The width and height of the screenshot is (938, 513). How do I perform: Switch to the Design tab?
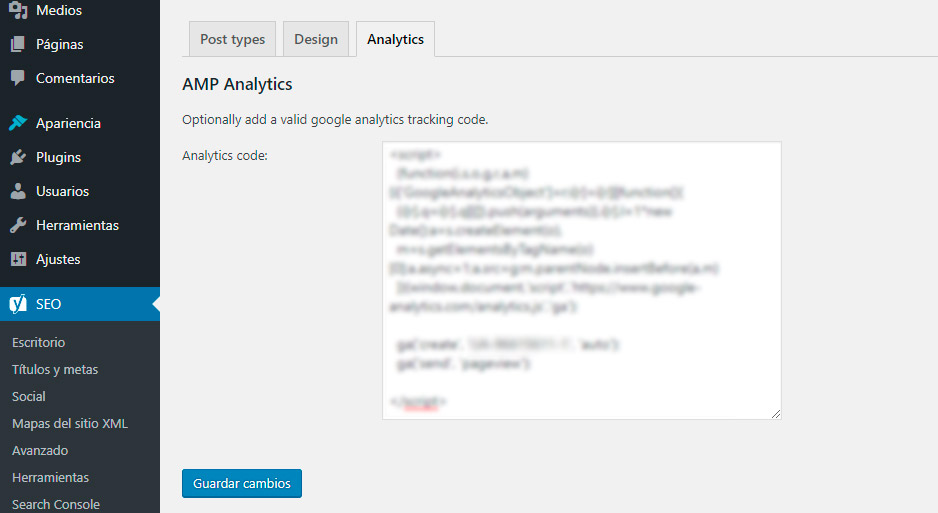[x=316, y=39]
